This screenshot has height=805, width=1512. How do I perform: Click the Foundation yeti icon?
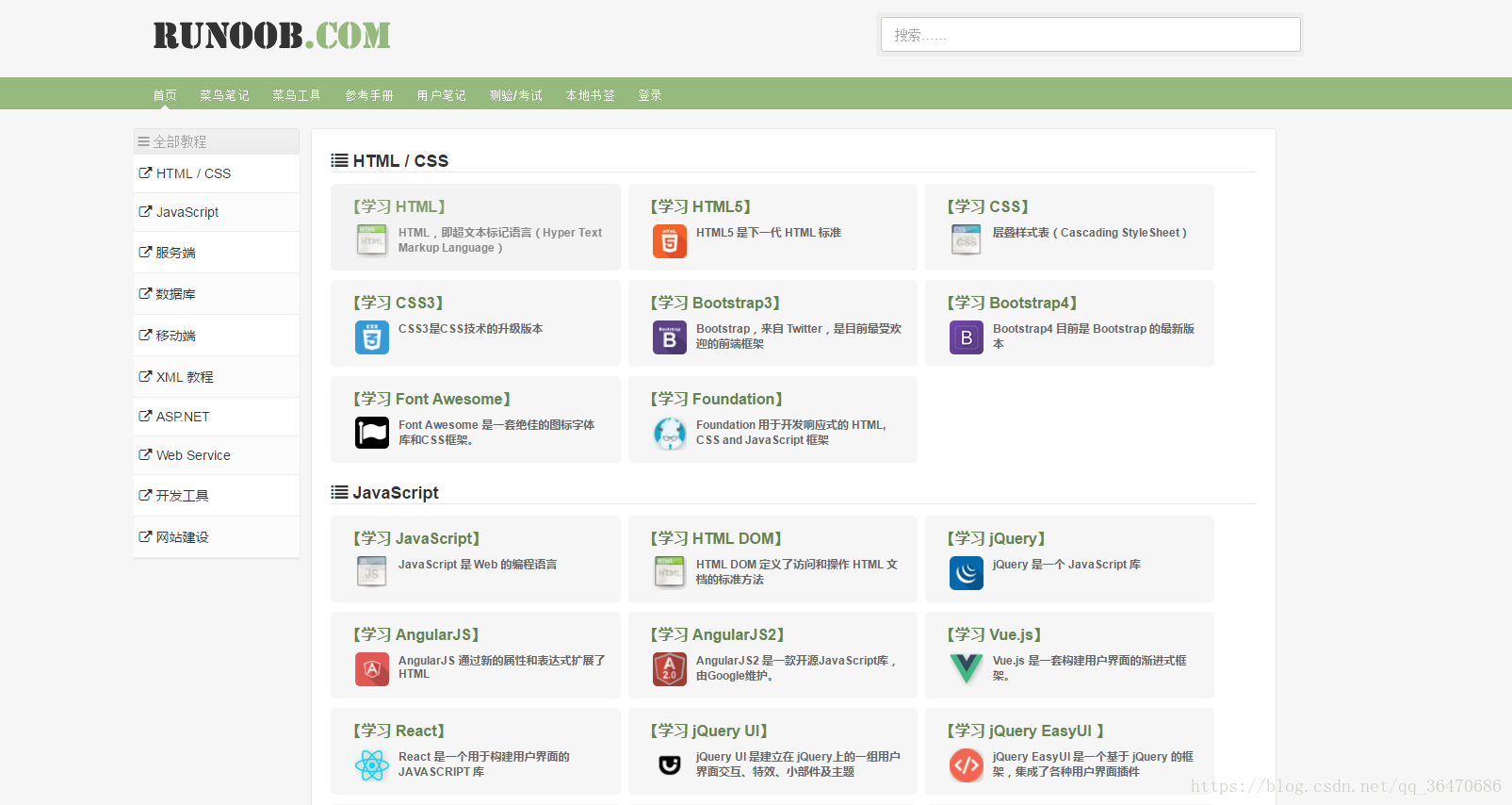tap(670, 434)
